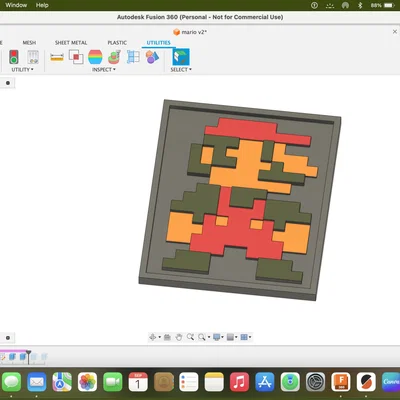This screenshot has width=400, height=400.
Task: Expand the Orbit type dropdown arrow
Action: 159,337
